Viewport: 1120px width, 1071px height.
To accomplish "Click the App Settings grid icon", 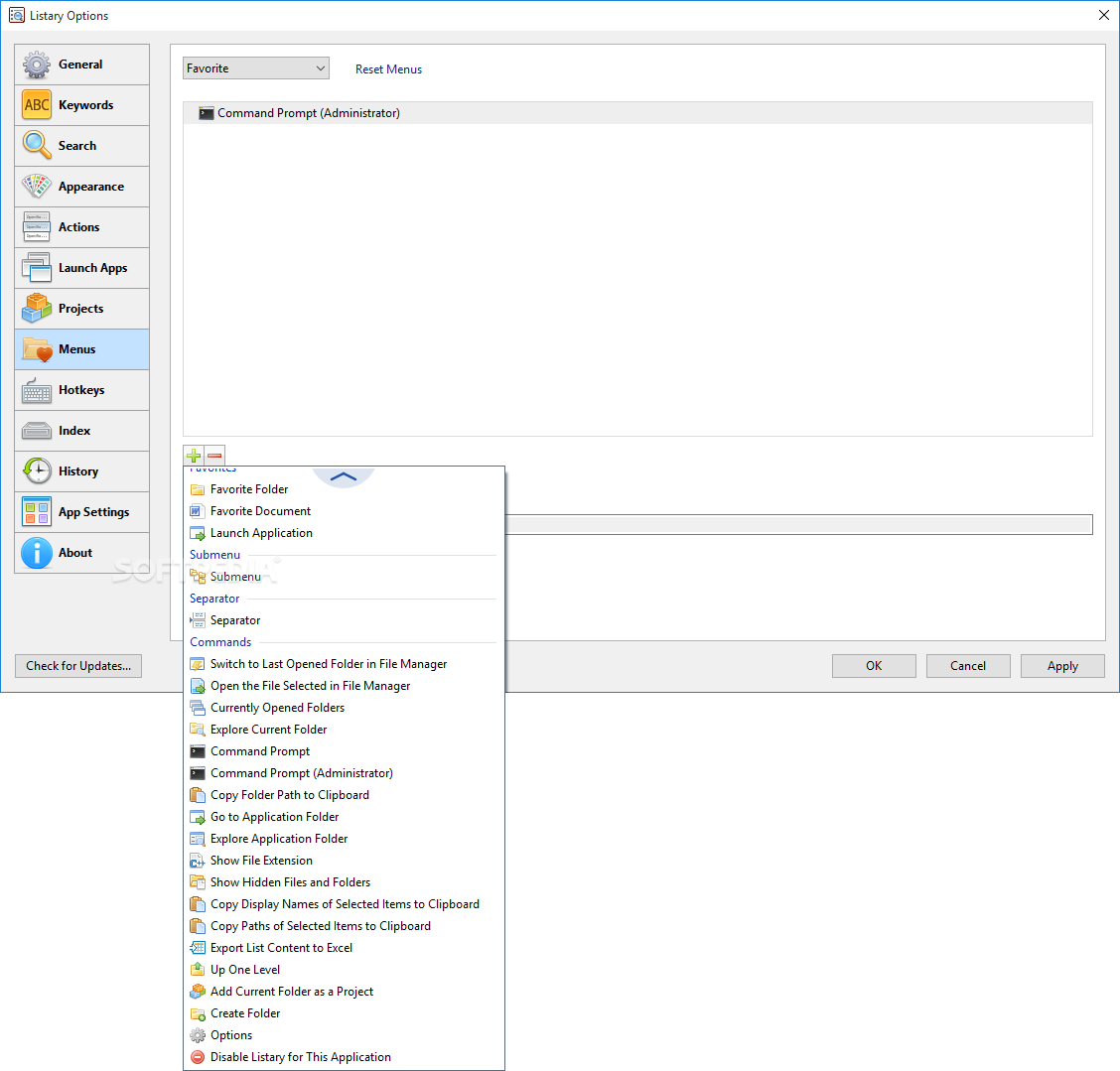I will coord(37,512).
